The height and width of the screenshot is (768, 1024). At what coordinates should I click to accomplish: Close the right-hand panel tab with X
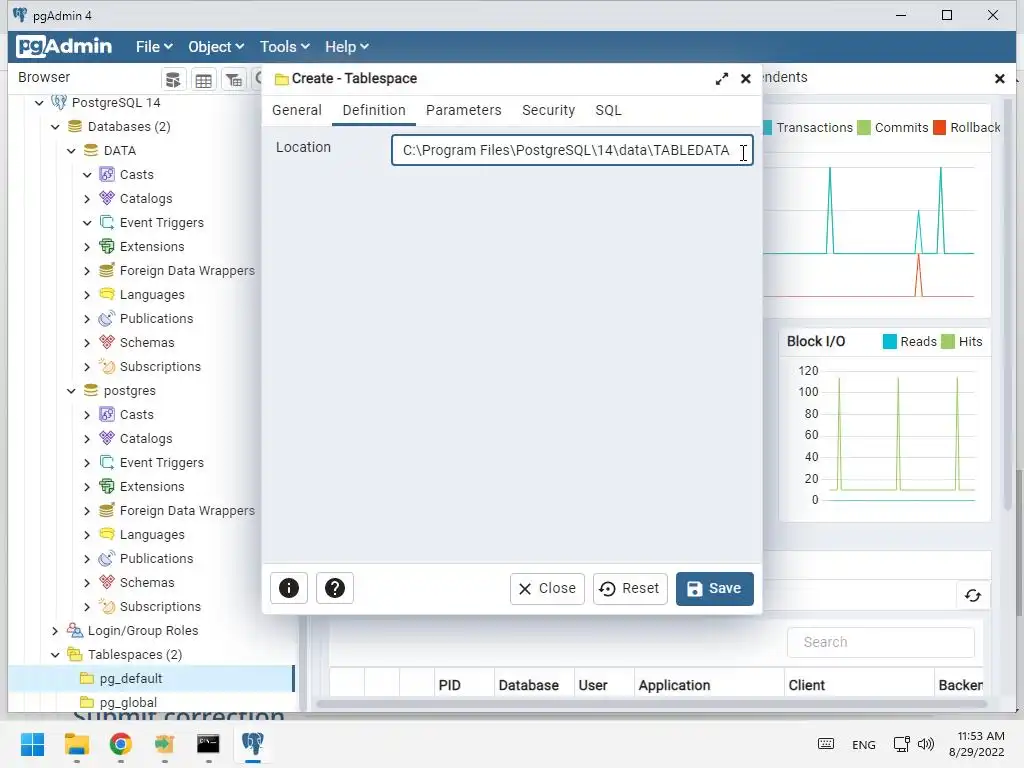pos(999,78)
